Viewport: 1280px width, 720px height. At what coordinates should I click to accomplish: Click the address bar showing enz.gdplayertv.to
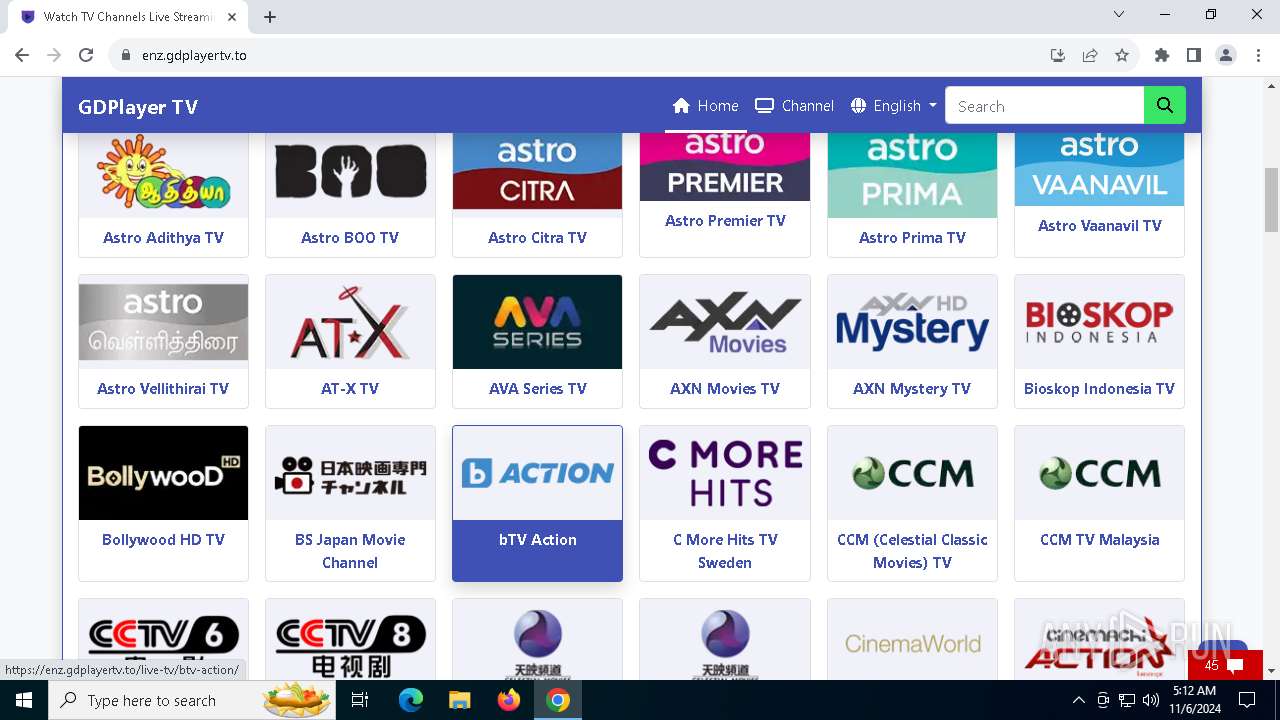(x=194, y=55)
